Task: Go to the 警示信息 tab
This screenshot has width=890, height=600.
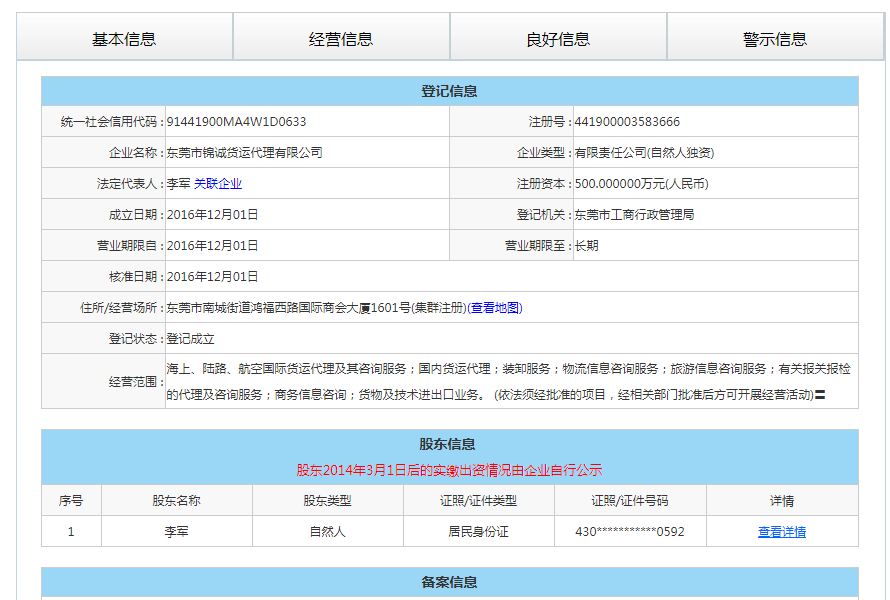Action: click(775, 39)
